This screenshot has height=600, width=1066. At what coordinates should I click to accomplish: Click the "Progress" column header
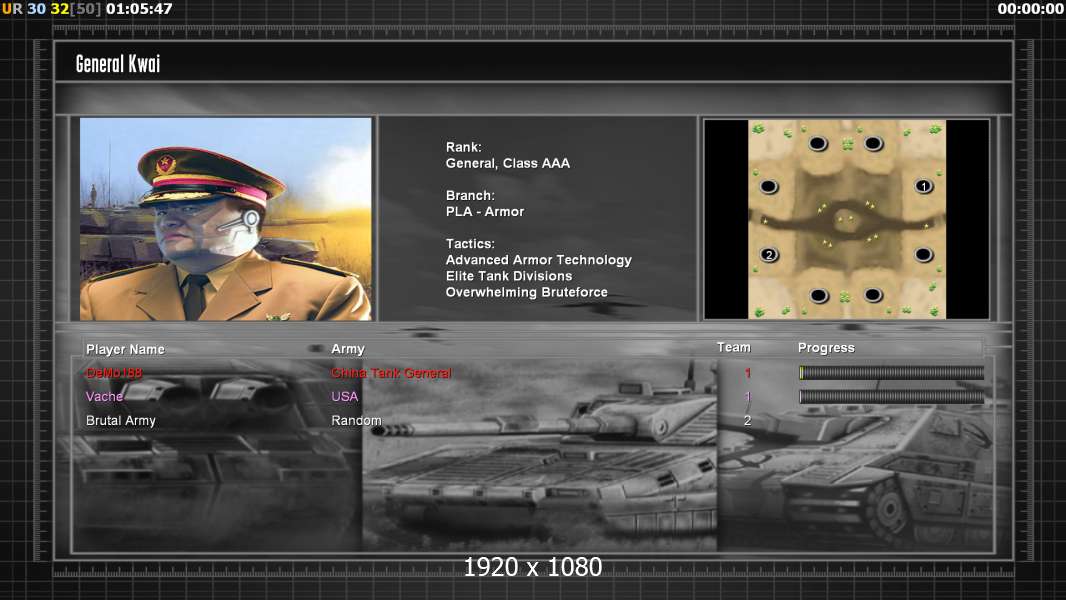tap(826, 348)
